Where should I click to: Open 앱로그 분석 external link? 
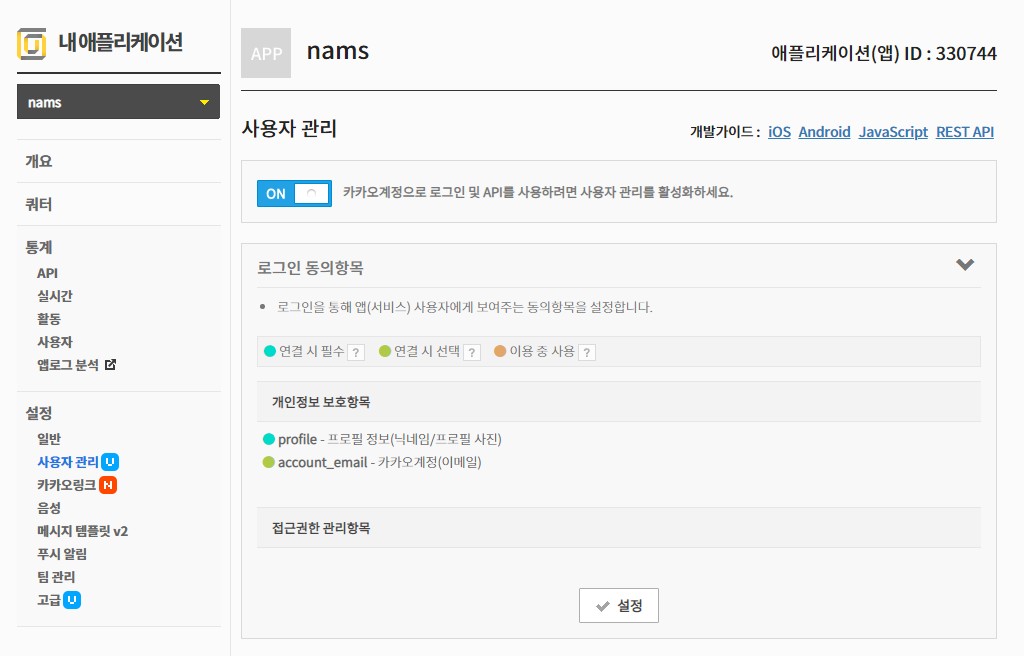tap(68, 365)
